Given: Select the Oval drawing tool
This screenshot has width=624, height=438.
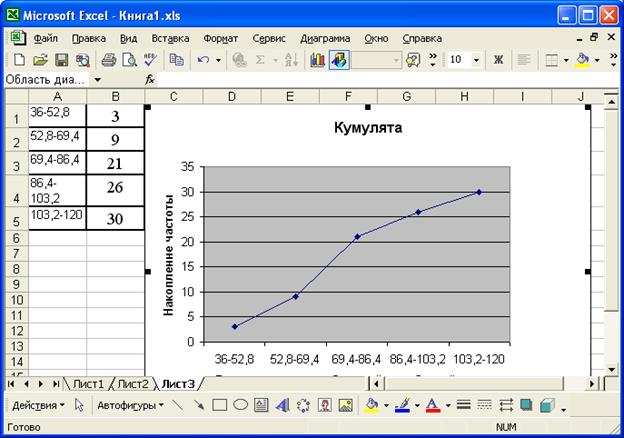Looking at the screenshot, I should click(240, 405).
